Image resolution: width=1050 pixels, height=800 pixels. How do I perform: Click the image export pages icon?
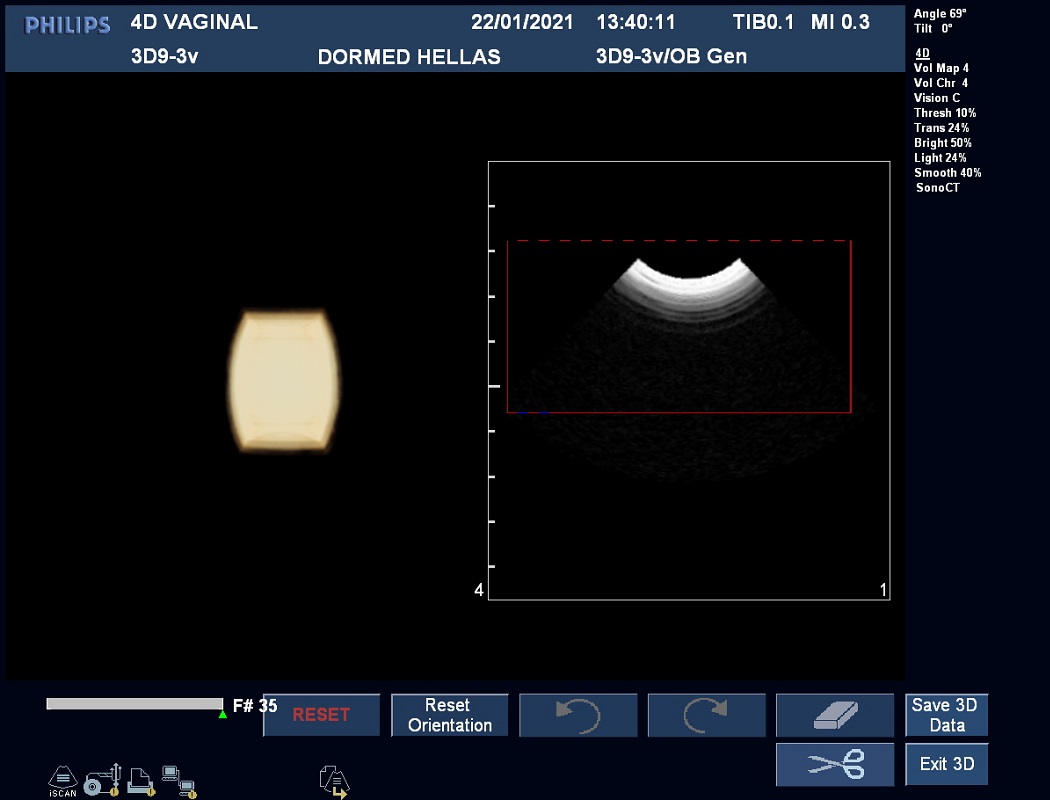pyautogui.click(x=333, y=780)
